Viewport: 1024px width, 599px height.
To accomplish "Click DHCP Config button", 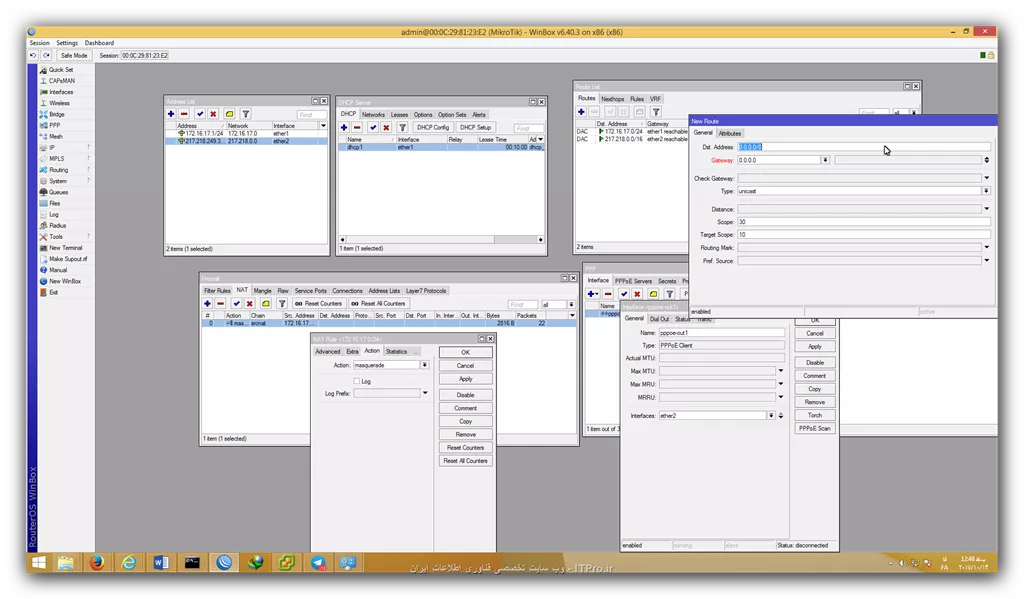I will click(x=433, y=127).
